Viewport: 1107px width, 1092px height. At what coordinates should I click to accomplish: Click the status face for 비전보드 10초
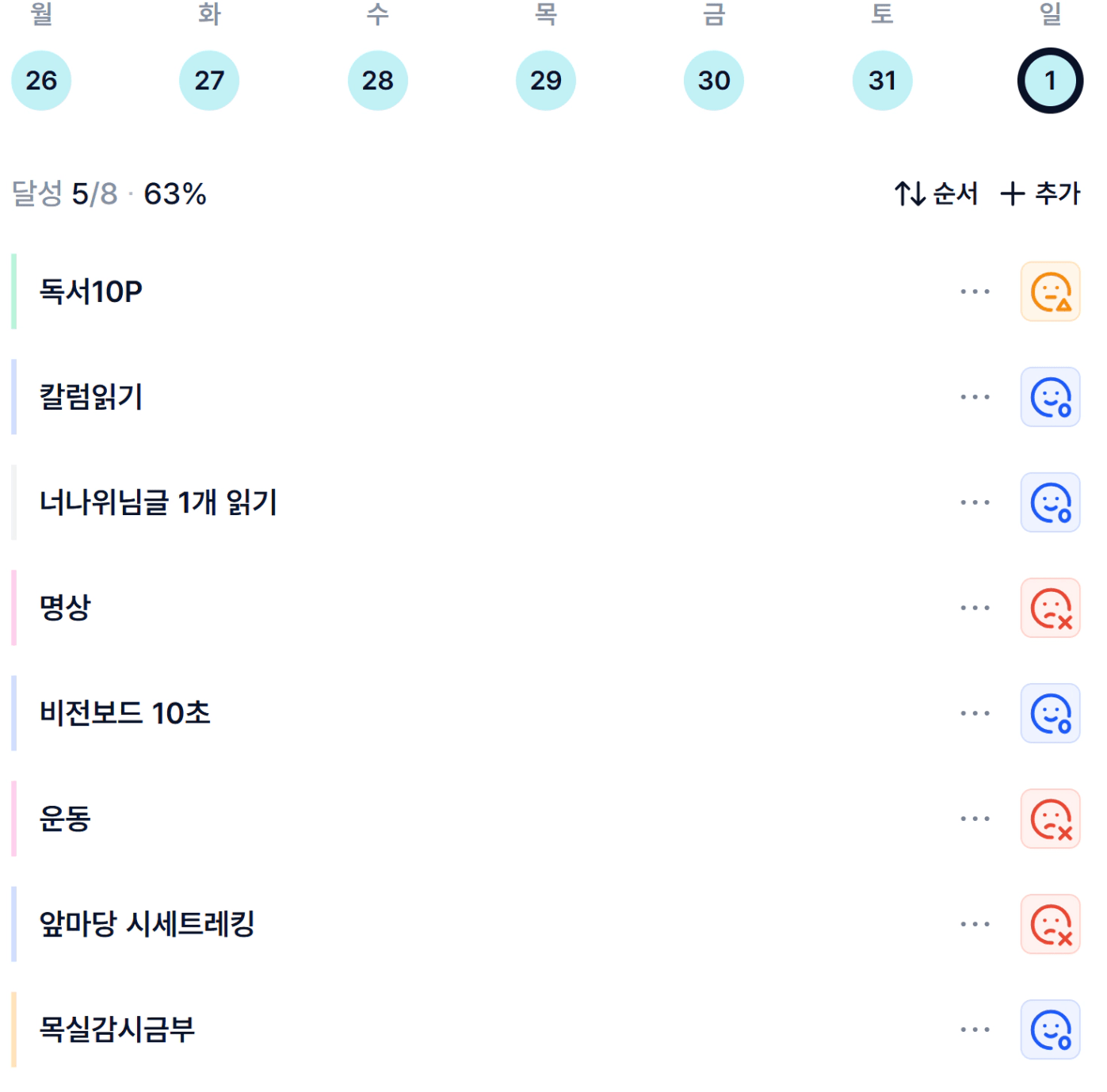coord(1050,713)
